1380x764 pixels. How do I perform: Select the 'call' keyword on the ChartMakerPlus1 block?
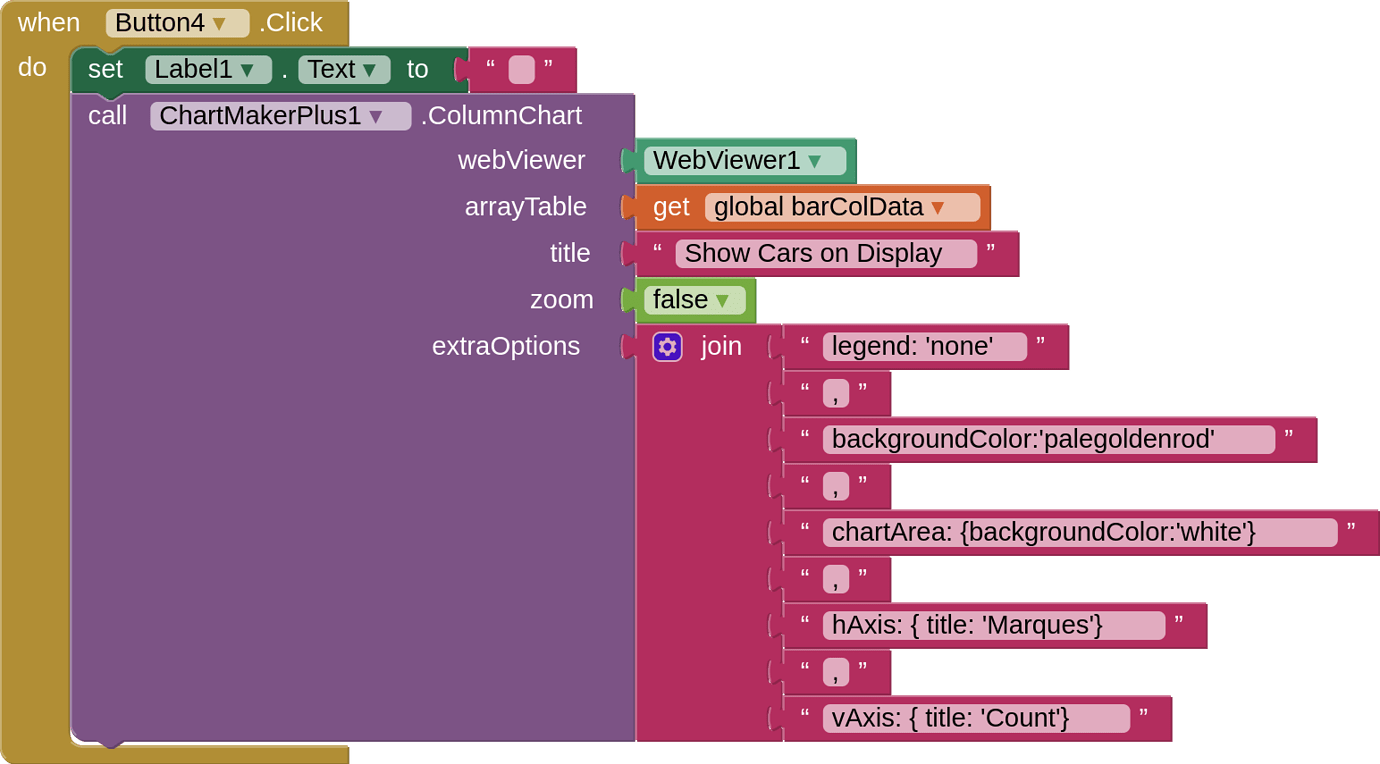click(x=108, y=116)
